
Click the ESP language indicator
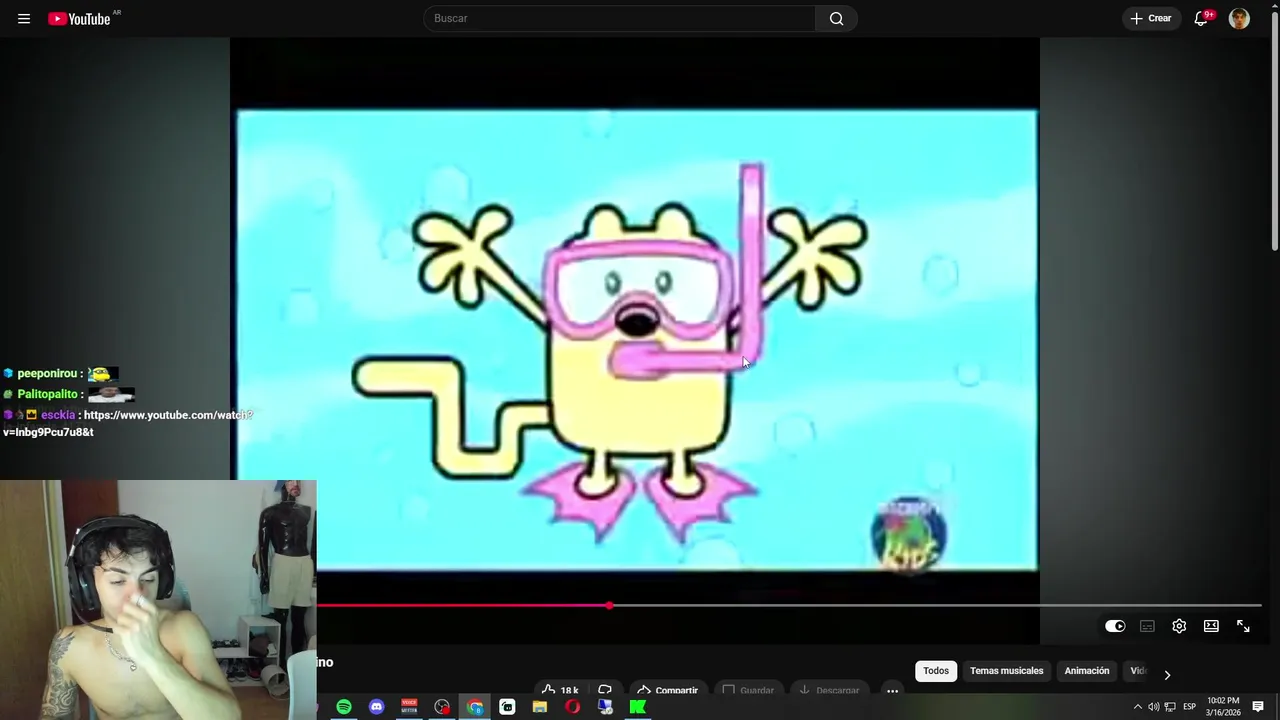point(1189,707)
